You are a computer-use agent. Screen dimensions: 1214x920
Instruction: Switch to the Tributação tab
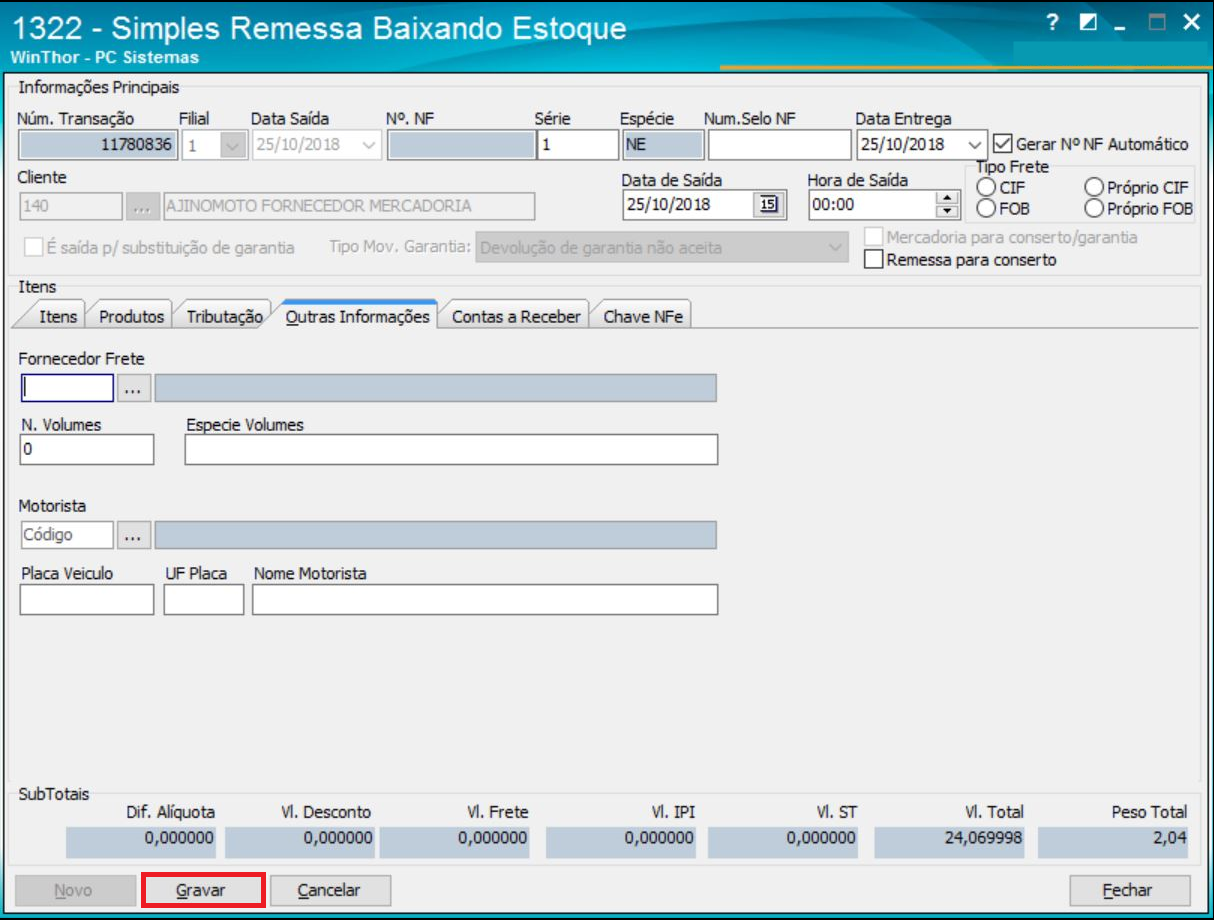tap(224, 316)
